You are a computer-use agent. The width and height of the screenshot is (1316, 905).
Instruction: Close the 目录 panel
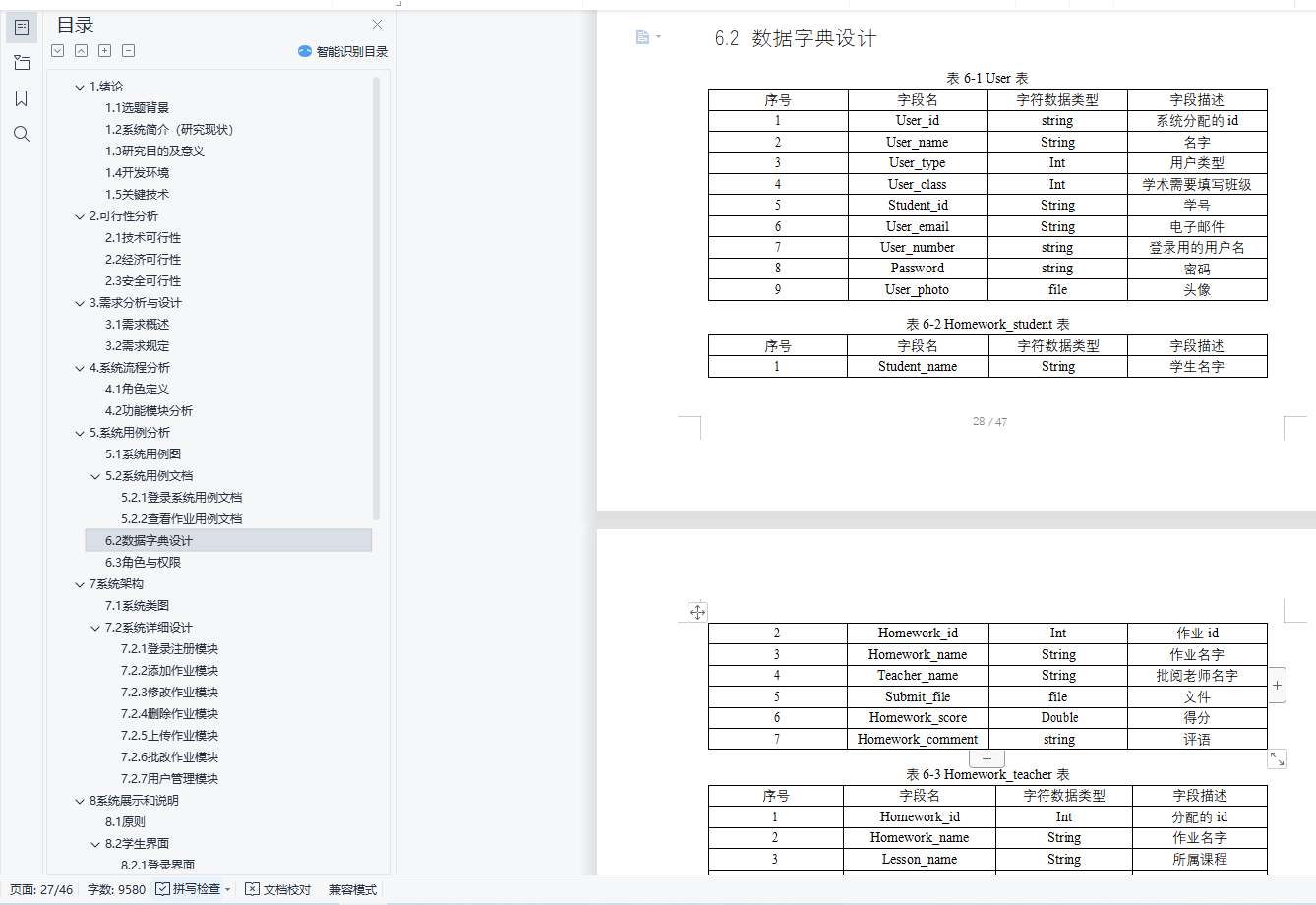[378, 25]
